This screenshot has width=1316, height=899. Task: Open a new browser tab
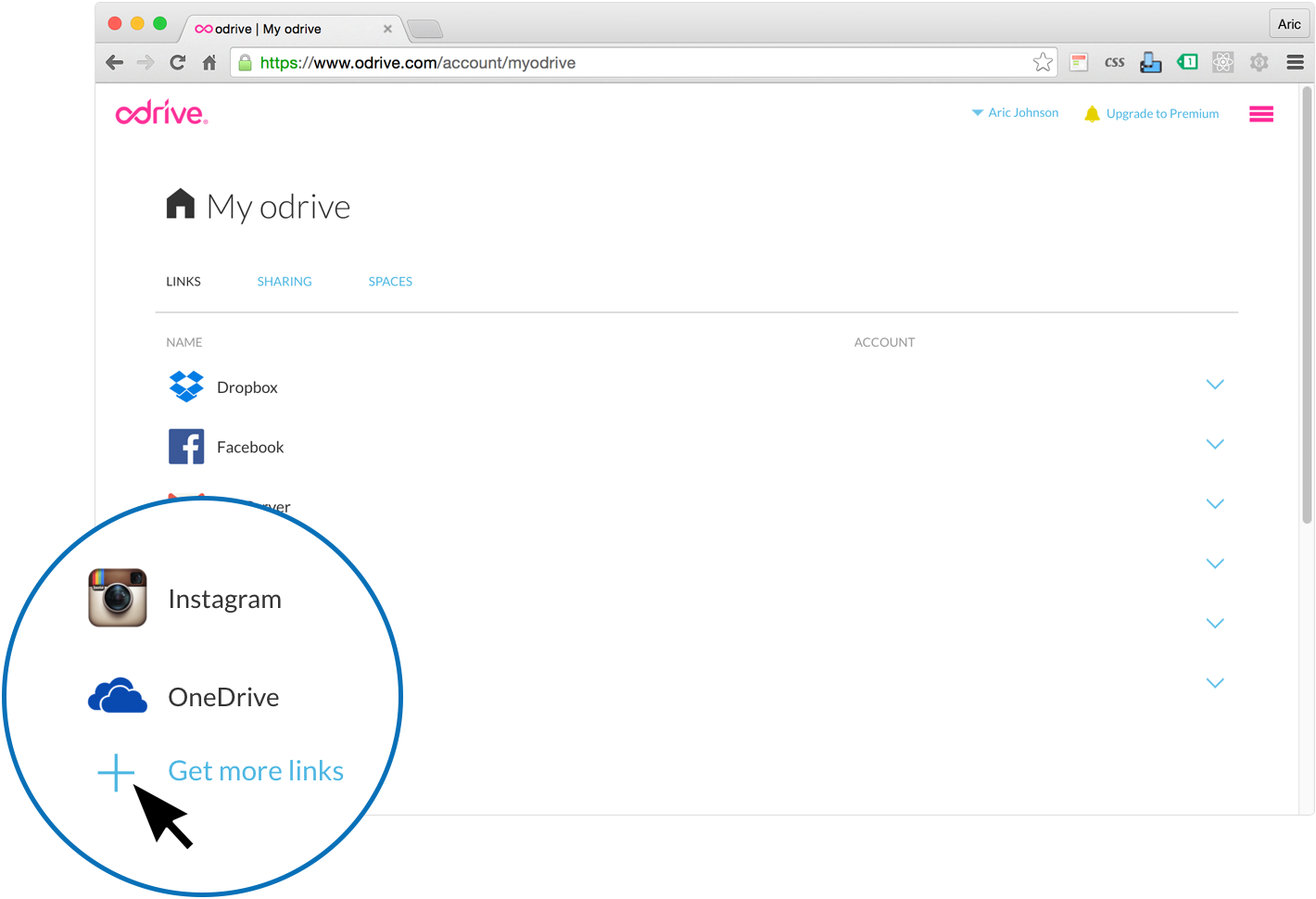[425, 30]
